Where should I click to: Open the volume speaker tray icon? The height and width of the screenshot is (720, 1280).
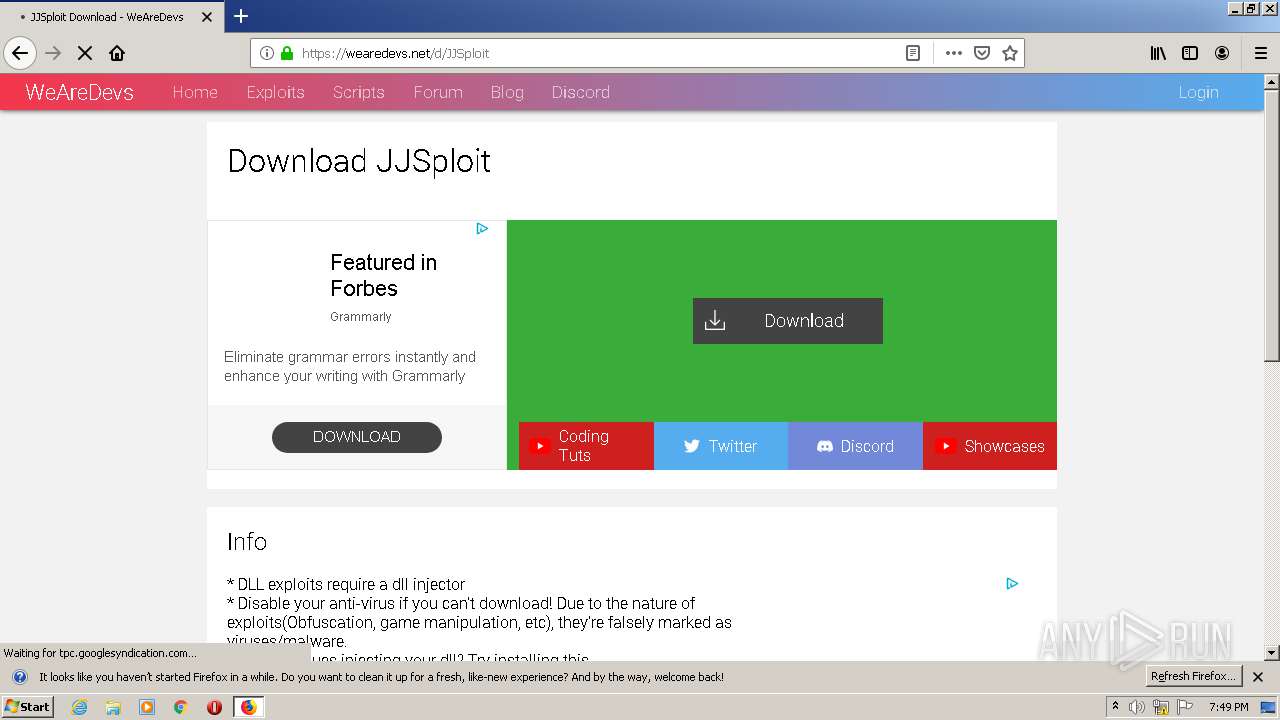1137,707
